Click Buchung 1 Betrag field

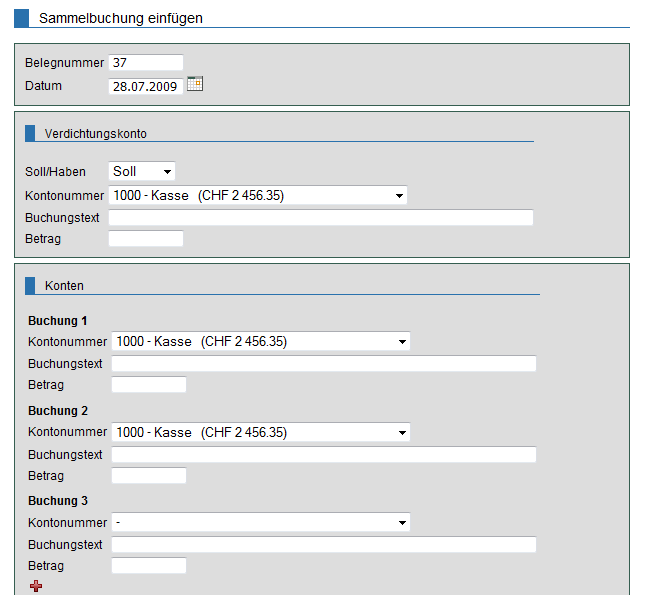[148, 385]
